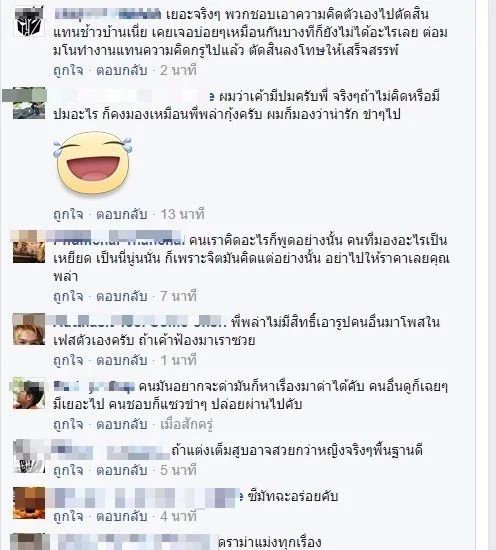The image size is (496, 550).
Task: Like the comment posted 1 นาที ago
Action: tap(68, 360)
